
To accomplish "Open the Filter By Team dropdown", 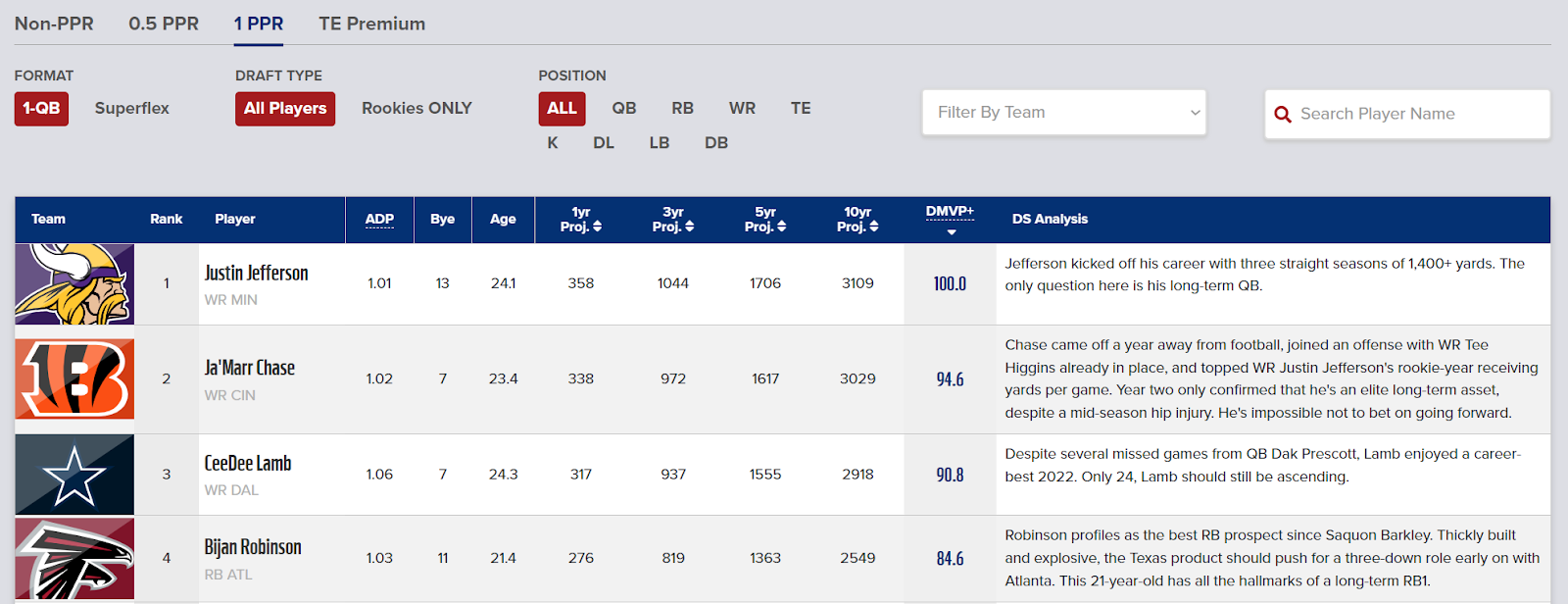I will coord(1064,113).
